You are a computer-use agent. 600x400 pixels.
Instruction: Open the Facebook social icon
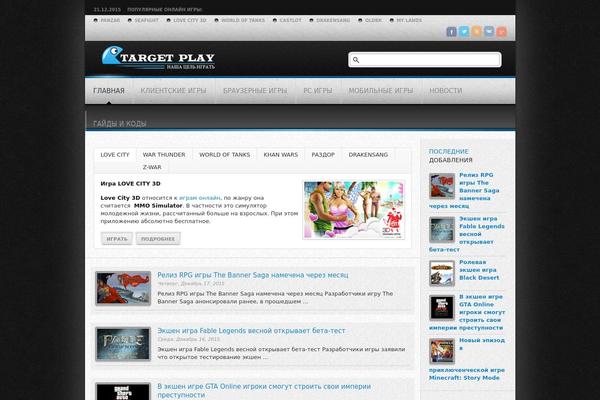452,32
